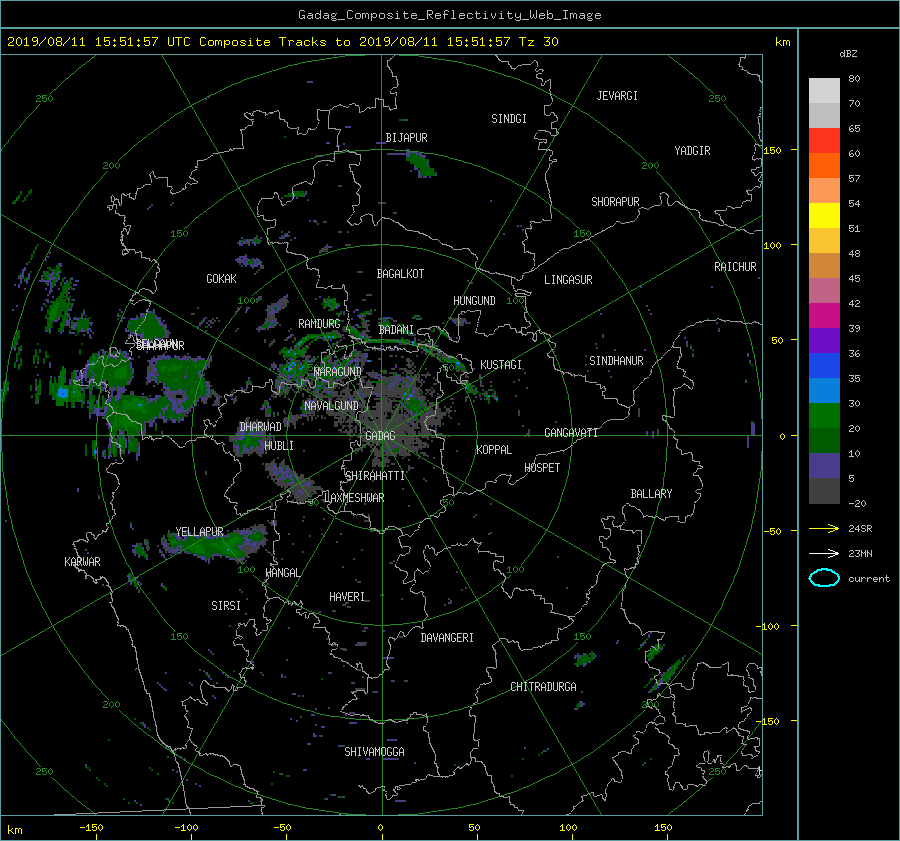900x841 pixels.
Task: Click the SHIRAHATTI city label
Action: coord(375,476)
